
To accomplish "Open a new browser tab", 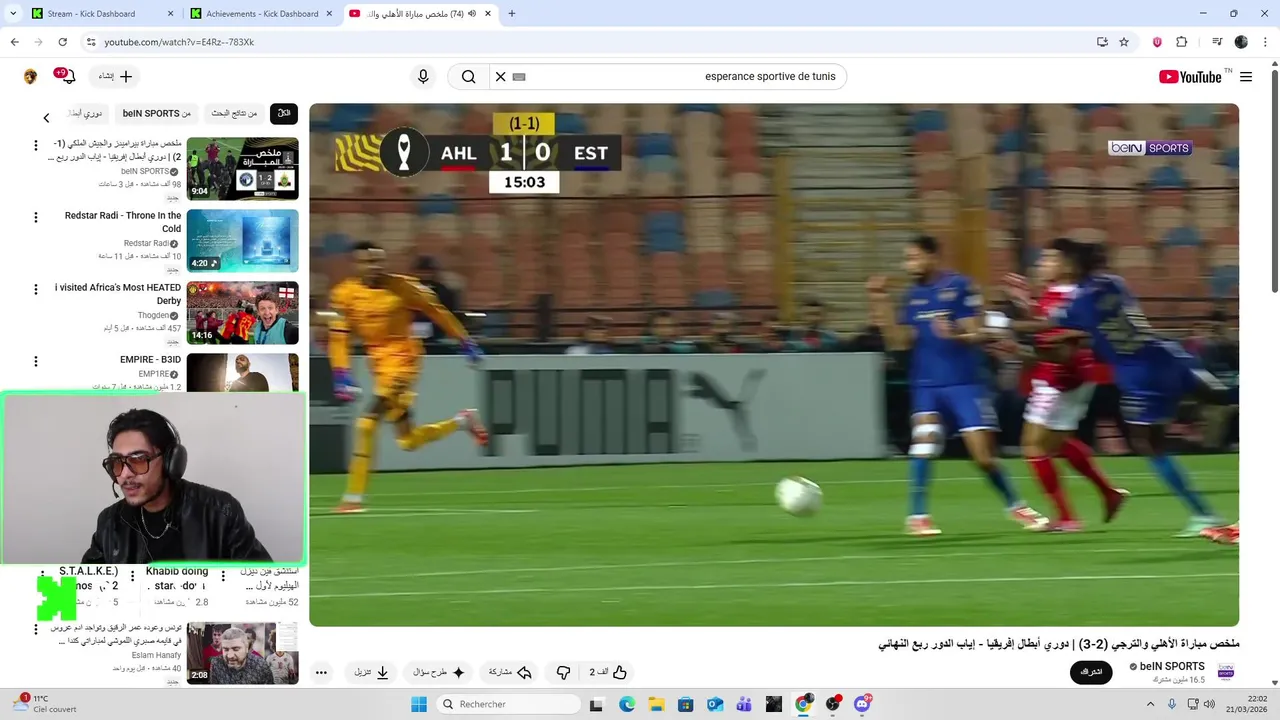I will tap(512, 14).
